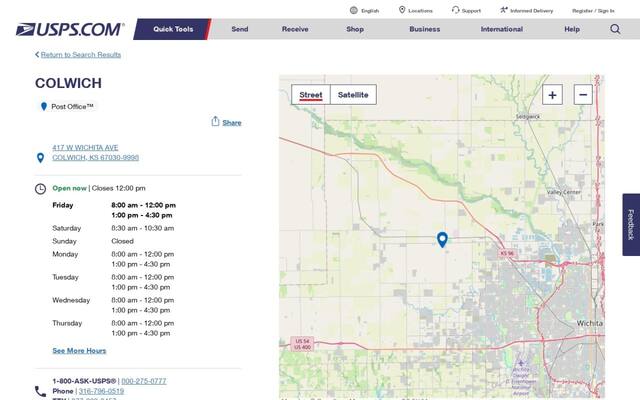This screenshot has width=640, height=400.
Task: Click the Post Office type pin icon
Action: point(44,107)
